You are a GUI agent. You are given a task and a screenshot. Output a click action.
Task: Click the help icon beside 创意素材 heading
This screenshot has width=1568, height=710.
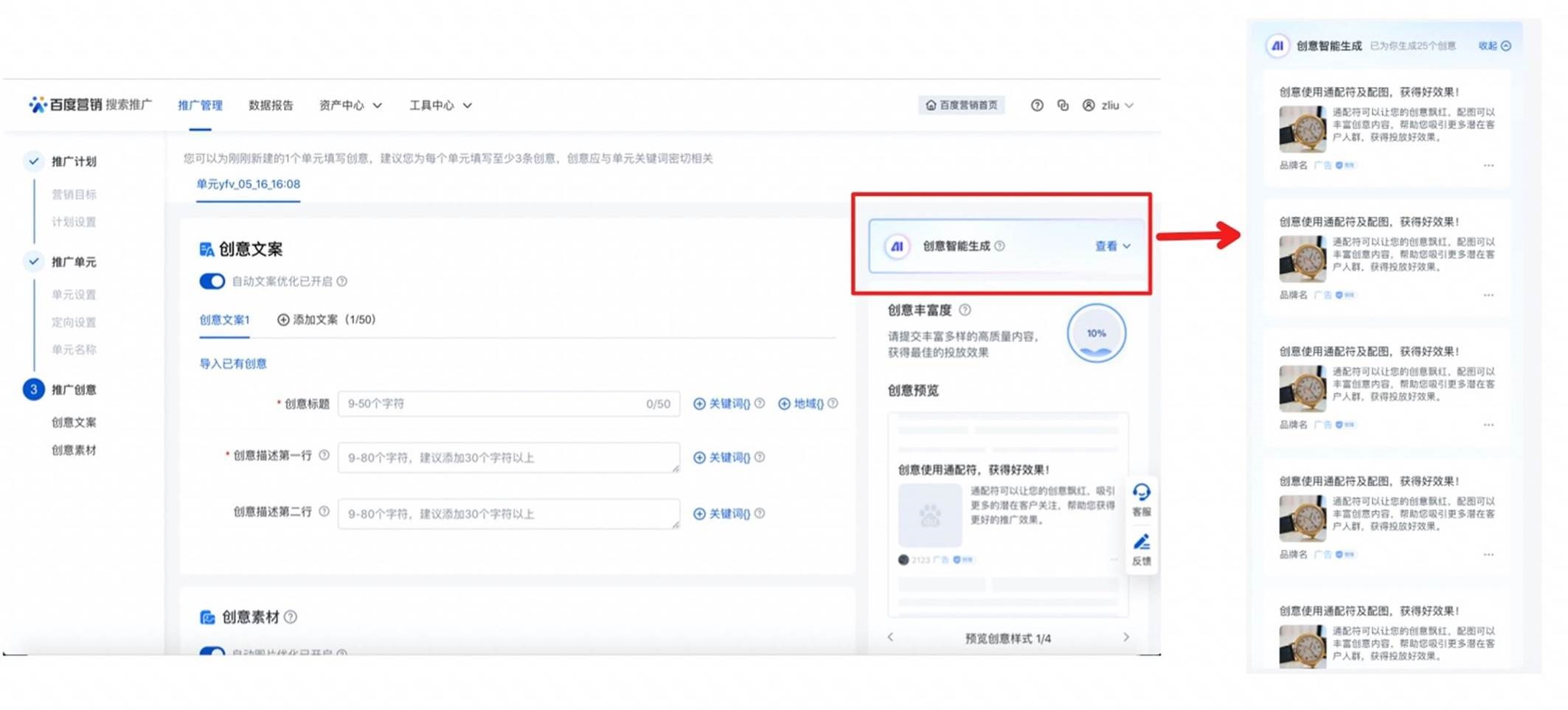click(291, 617)
